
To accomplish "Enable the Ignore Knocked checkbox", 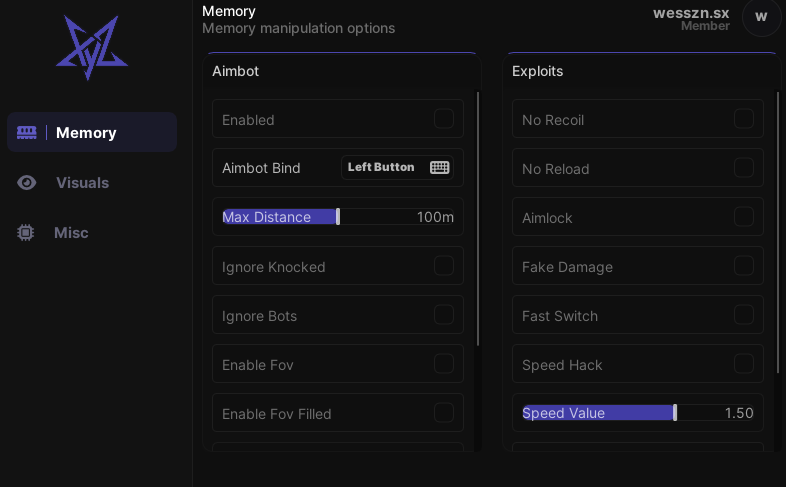I will (444, 266).
